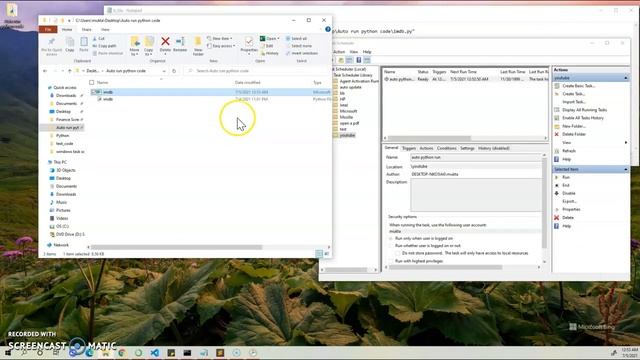Click Display All Running Tasks

coord(584,110)
